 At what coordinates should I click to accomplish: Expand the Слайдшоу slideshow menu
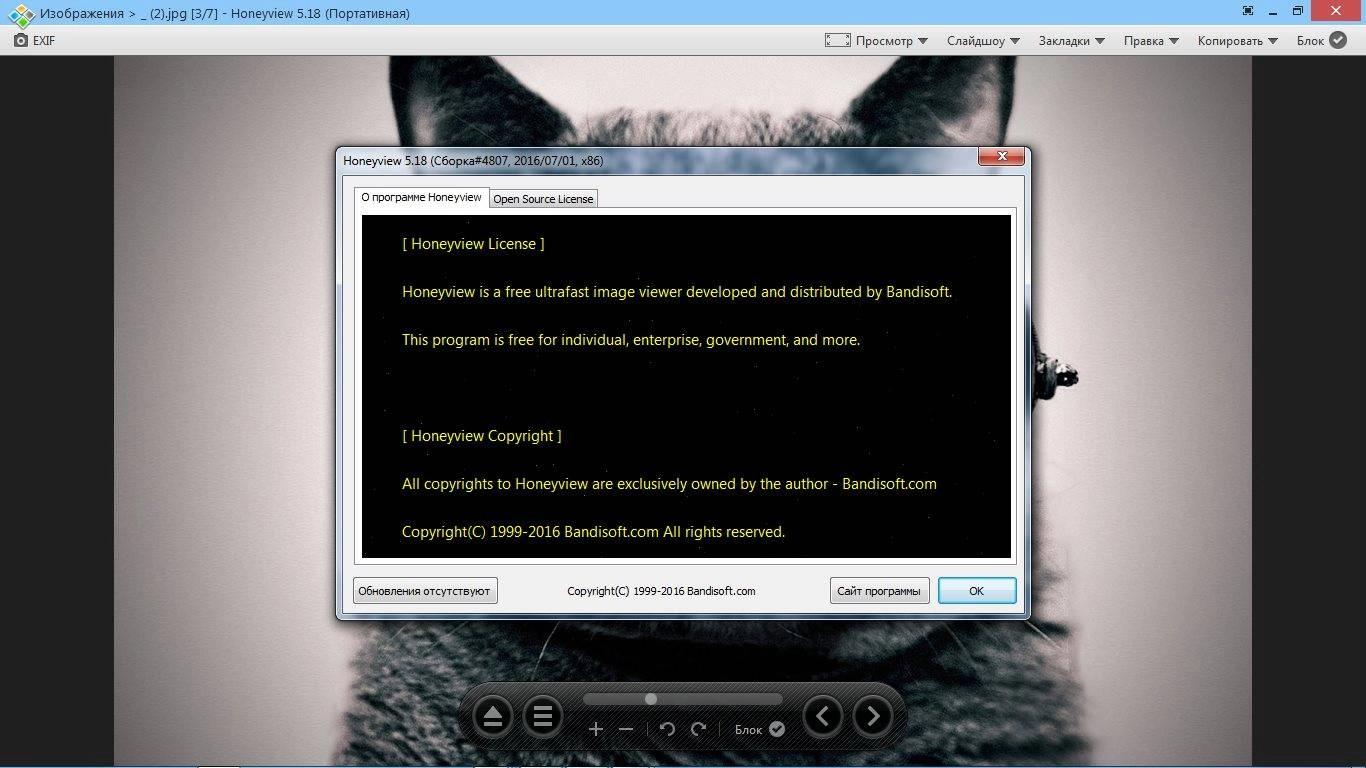pyautogui.click(x=983, y=41)
